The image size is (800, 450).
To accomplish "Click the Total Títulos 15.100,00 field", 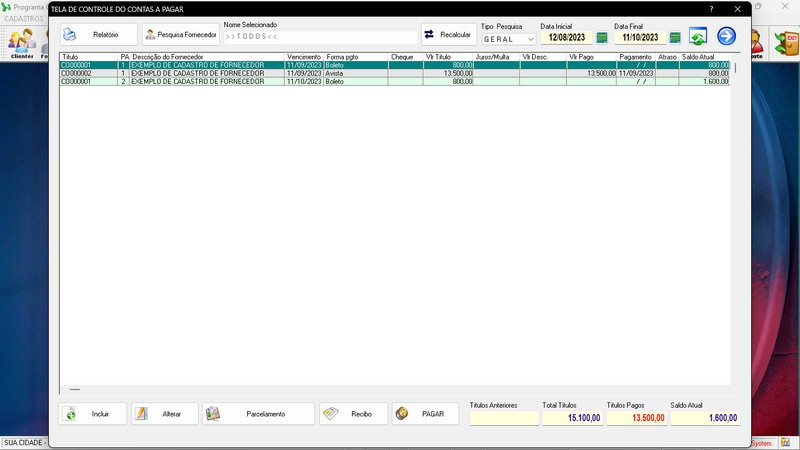I will tap(573, 418).
